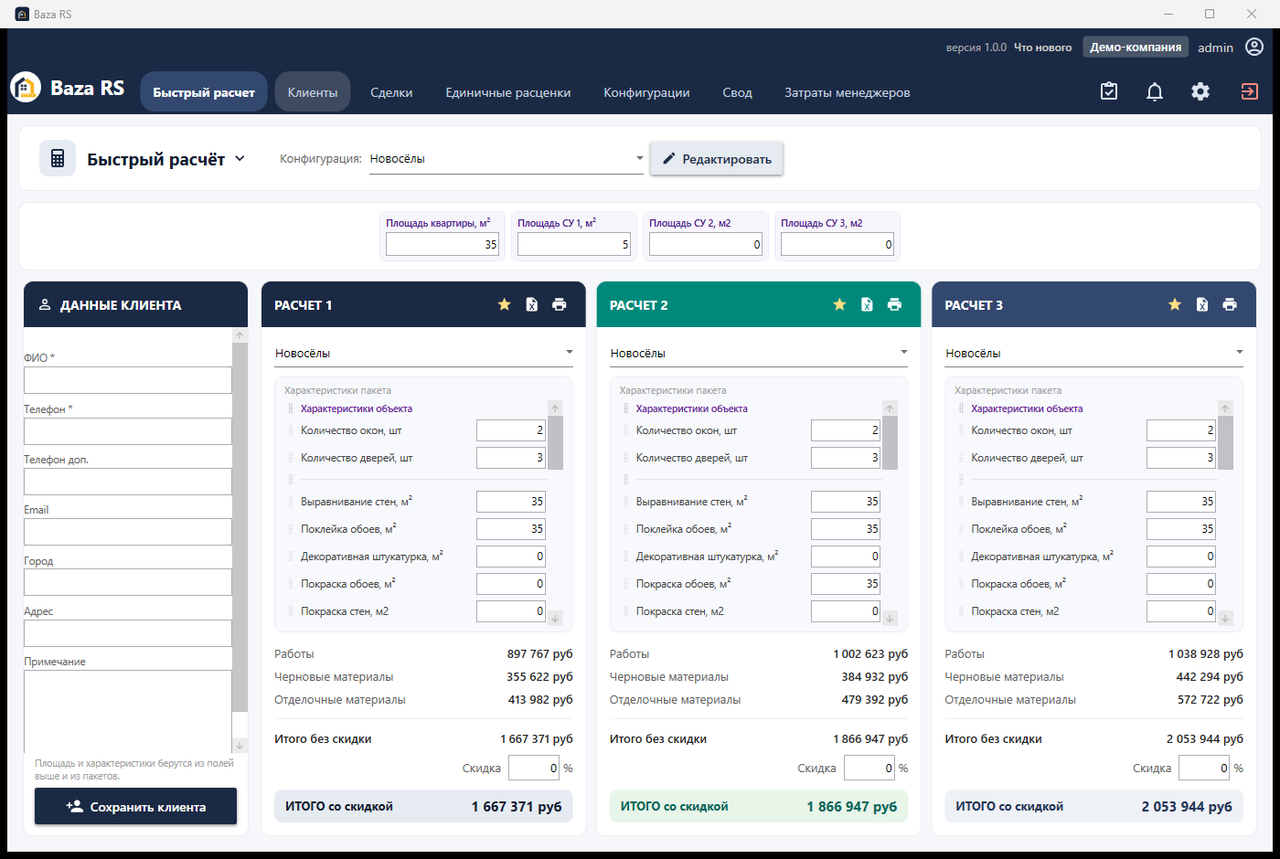Screen dimensions: 1280x859
Task: Open the package dropdown in Расчет 1
Action: 424,353
